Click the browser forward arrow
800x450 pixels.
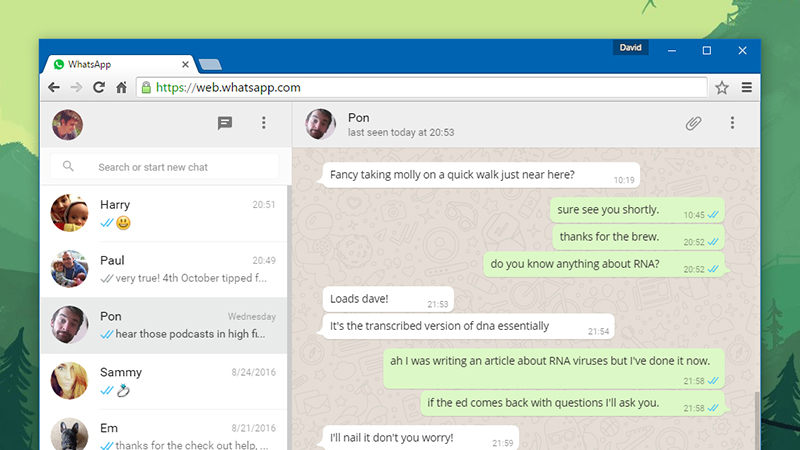[76, 88]
